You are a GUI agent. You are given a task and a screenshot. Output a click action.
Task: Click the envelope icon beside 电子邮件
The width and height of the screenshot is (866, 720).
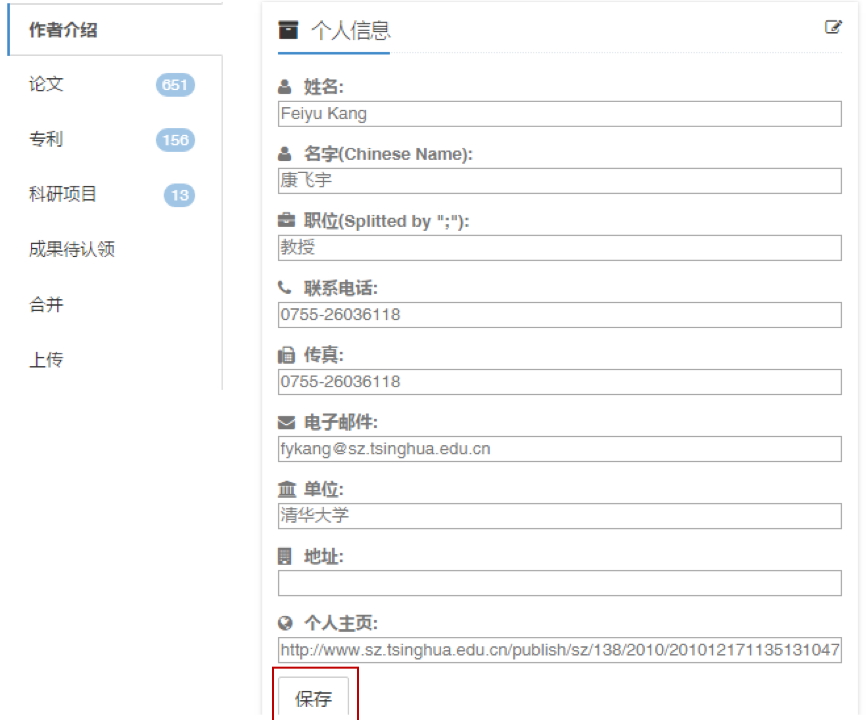tap(286, 422)
